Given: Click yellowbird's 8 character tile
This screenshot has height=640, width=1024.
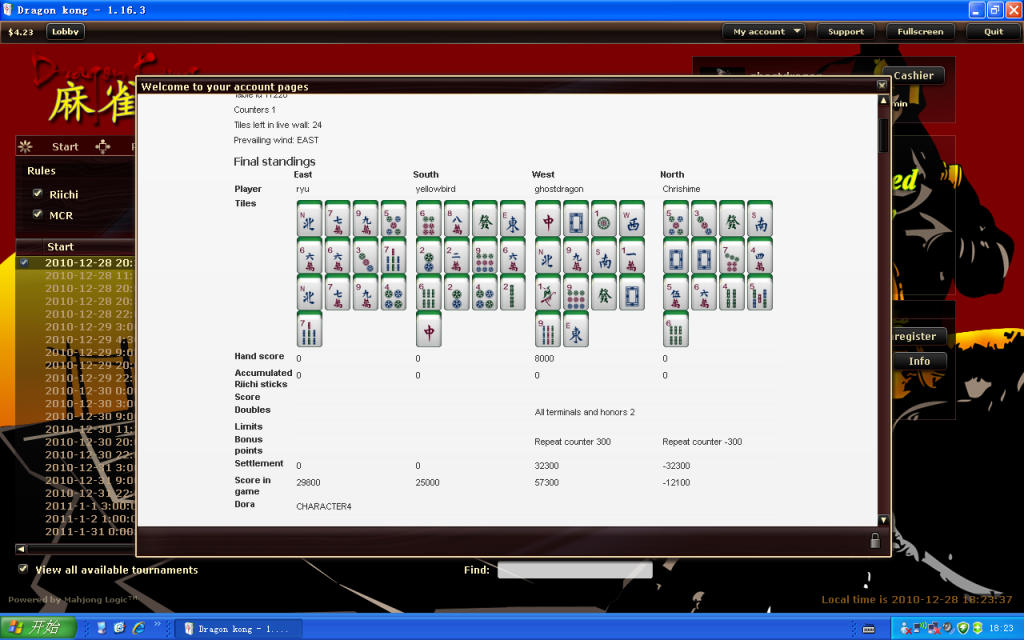Looking at the screenshot, I should click(x=457, y=219).
